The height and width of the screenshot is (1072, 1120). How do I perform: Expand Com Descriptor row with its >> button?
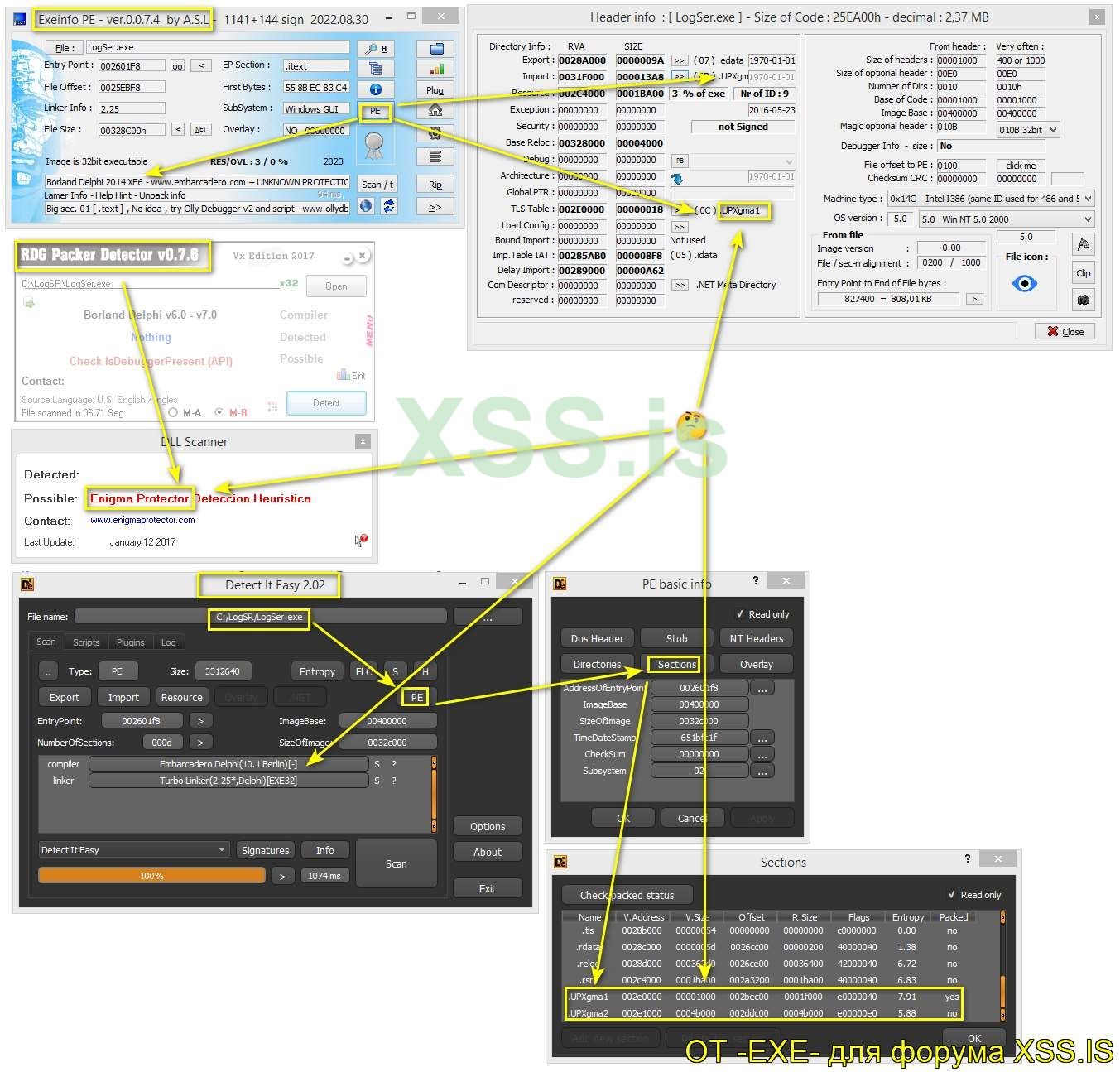coord(680,285)
